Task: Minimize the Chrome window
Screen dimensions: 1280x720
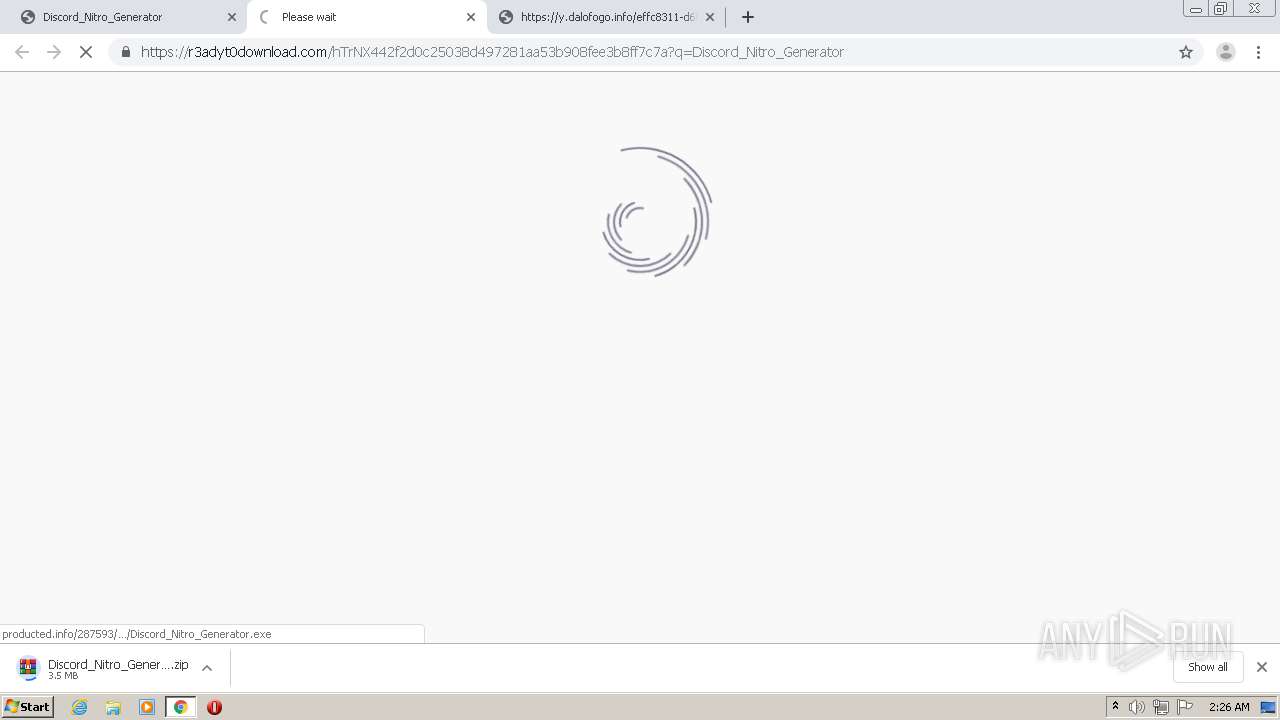Action: [1196, 9]
